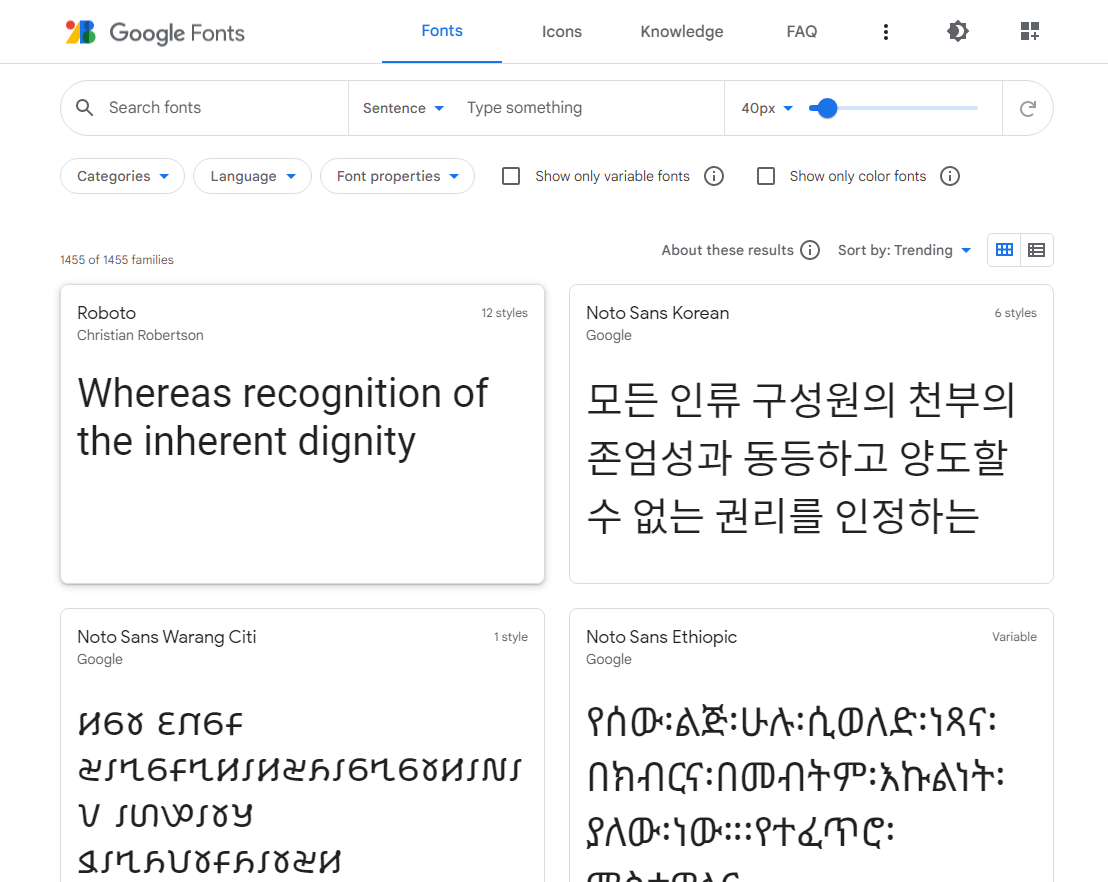Click the search magnifier icon
Image resolution: width=1108 pixels, height=882 pixels.
pos(84,107)
